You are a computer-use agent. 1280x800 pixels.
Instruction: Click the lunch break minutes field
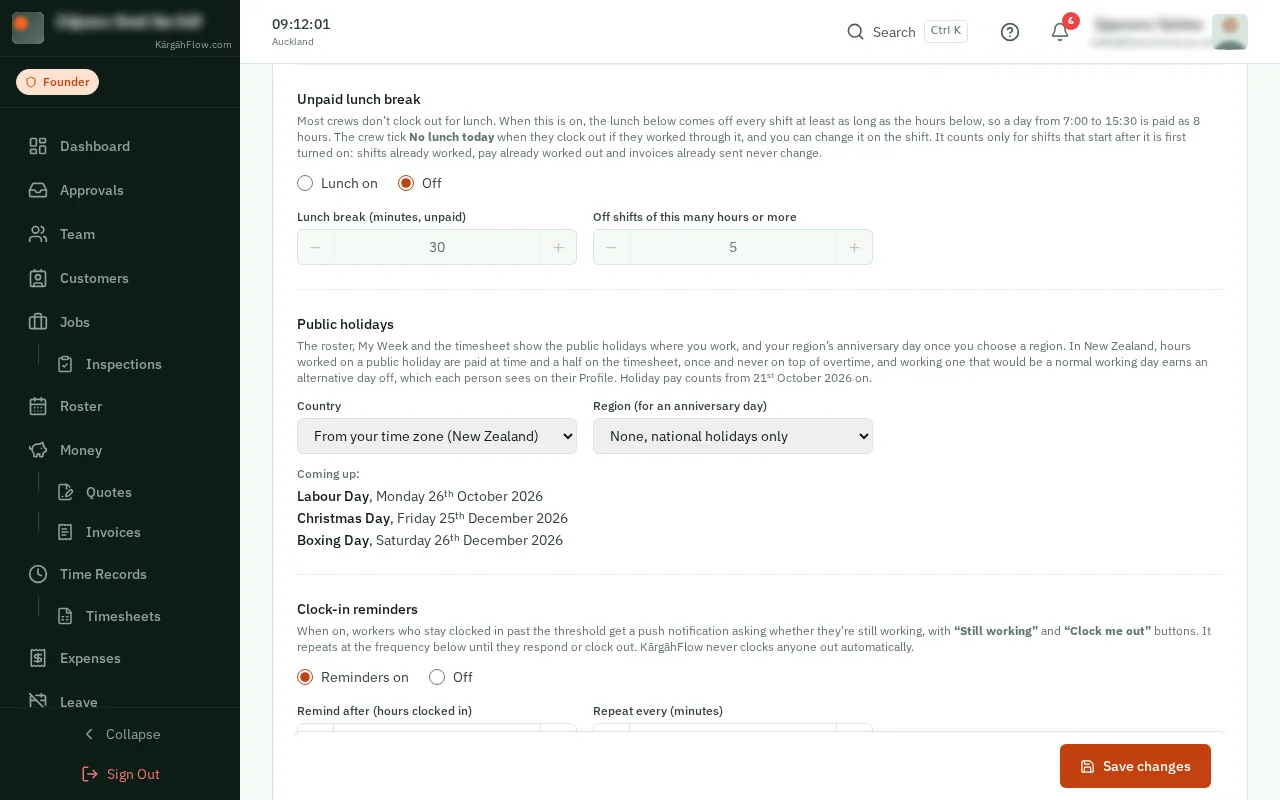(437, 247)
